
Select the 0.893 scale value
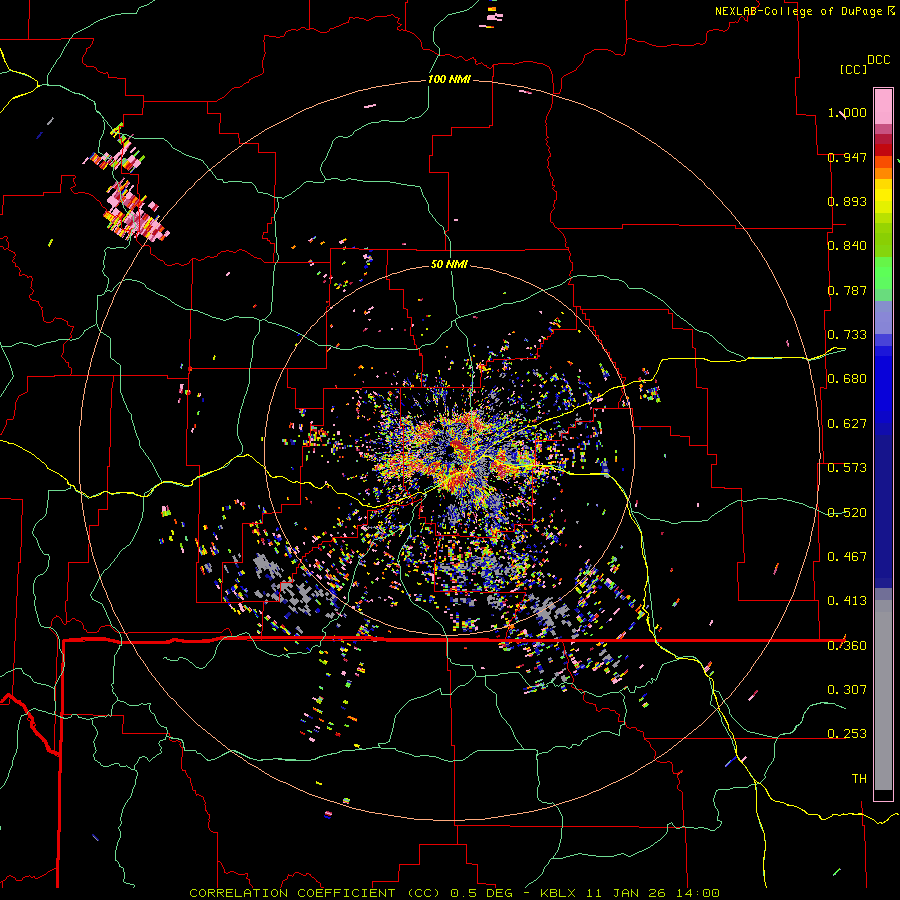pyautogui.click(x=847, y=201)
